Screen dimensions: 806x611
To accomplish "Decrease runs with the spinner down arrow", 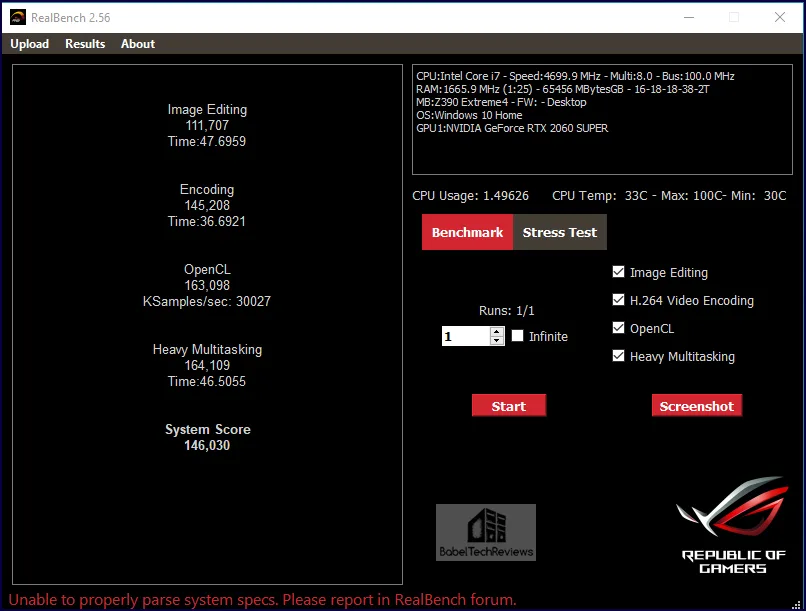I will tap(497, 341).
